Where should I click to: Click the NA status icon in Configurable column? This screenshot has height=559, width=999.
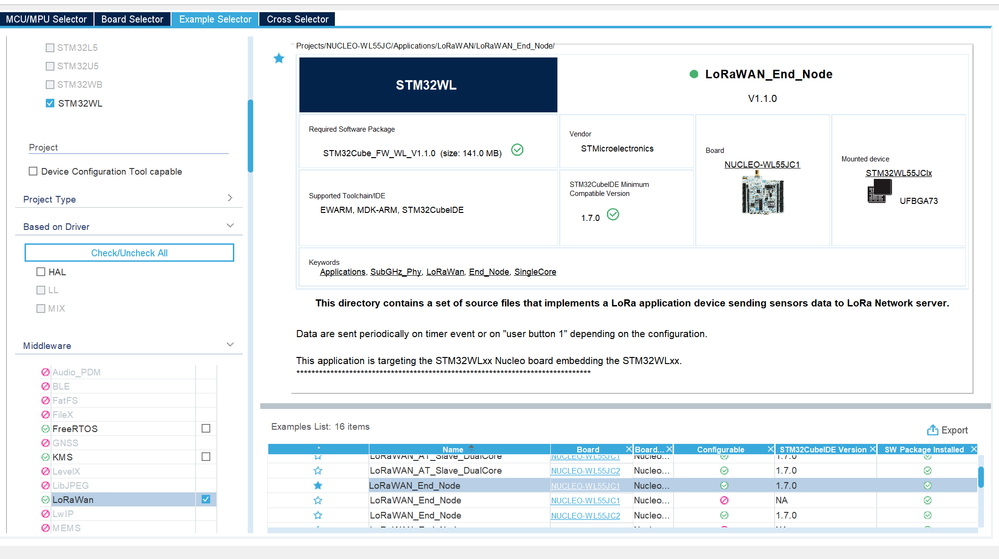[x=724, y=500]
